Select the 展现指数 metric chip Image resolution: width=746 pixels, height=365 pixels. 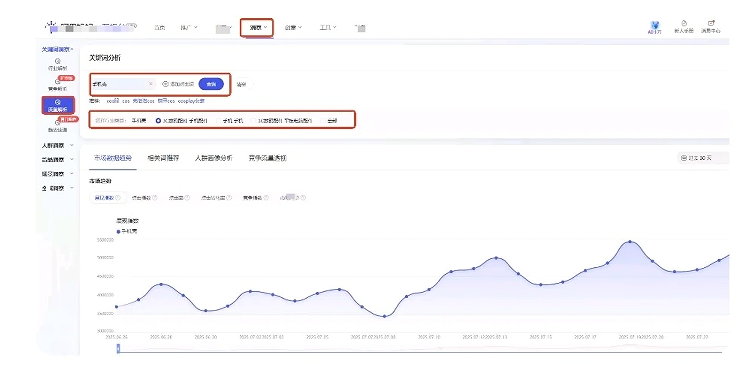pos(108,197)
